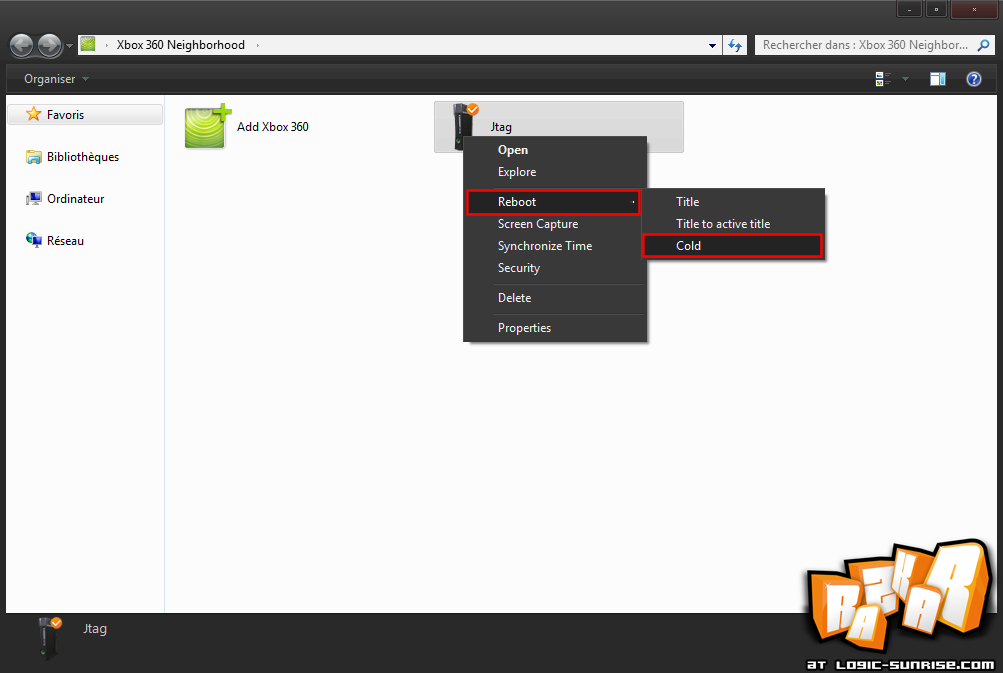Choose Explore from the context menu
The width and height of the screenshot is (1003, 673).
tap(555, 172)
